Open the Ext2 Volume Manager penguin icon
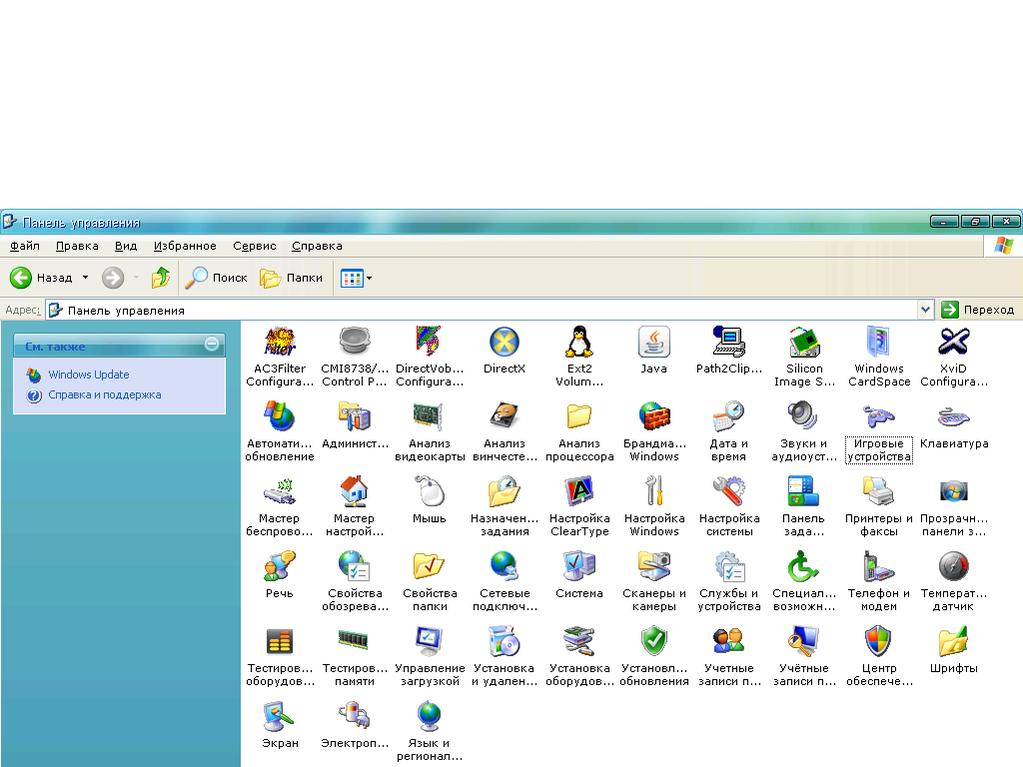The height and width of the screenshot is (767, 1023). (x=579, y=343)
